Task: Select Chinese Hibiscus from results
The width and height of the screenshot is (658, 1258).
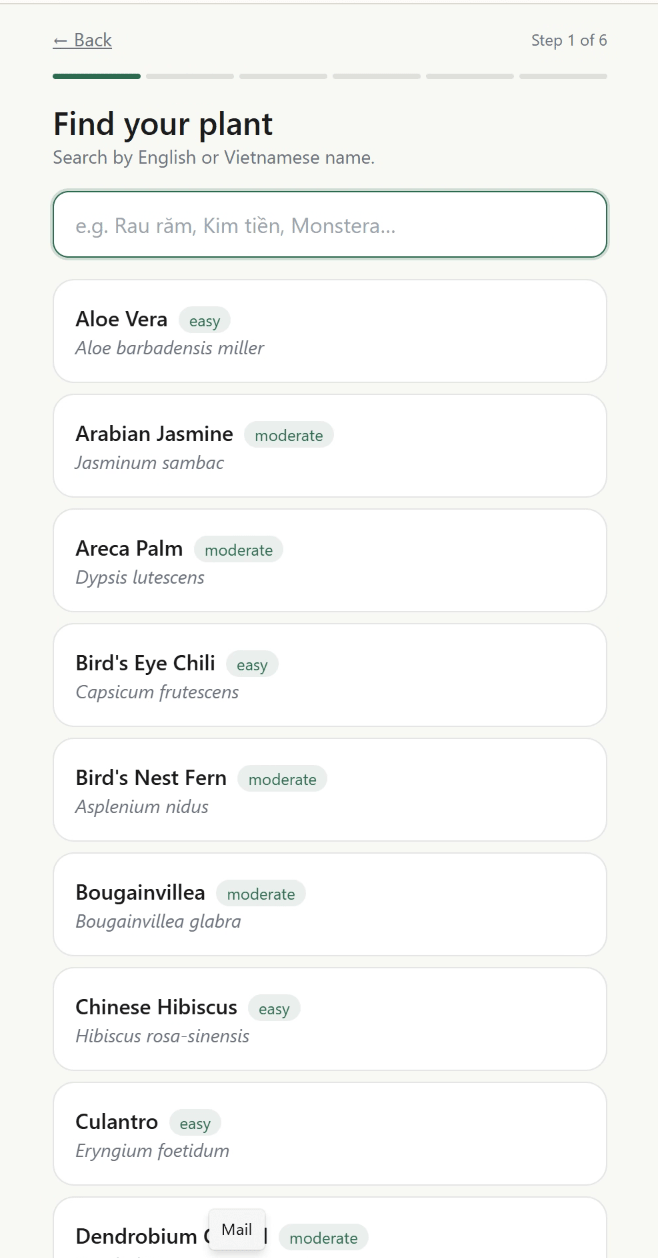Action: click(330, 1019)
